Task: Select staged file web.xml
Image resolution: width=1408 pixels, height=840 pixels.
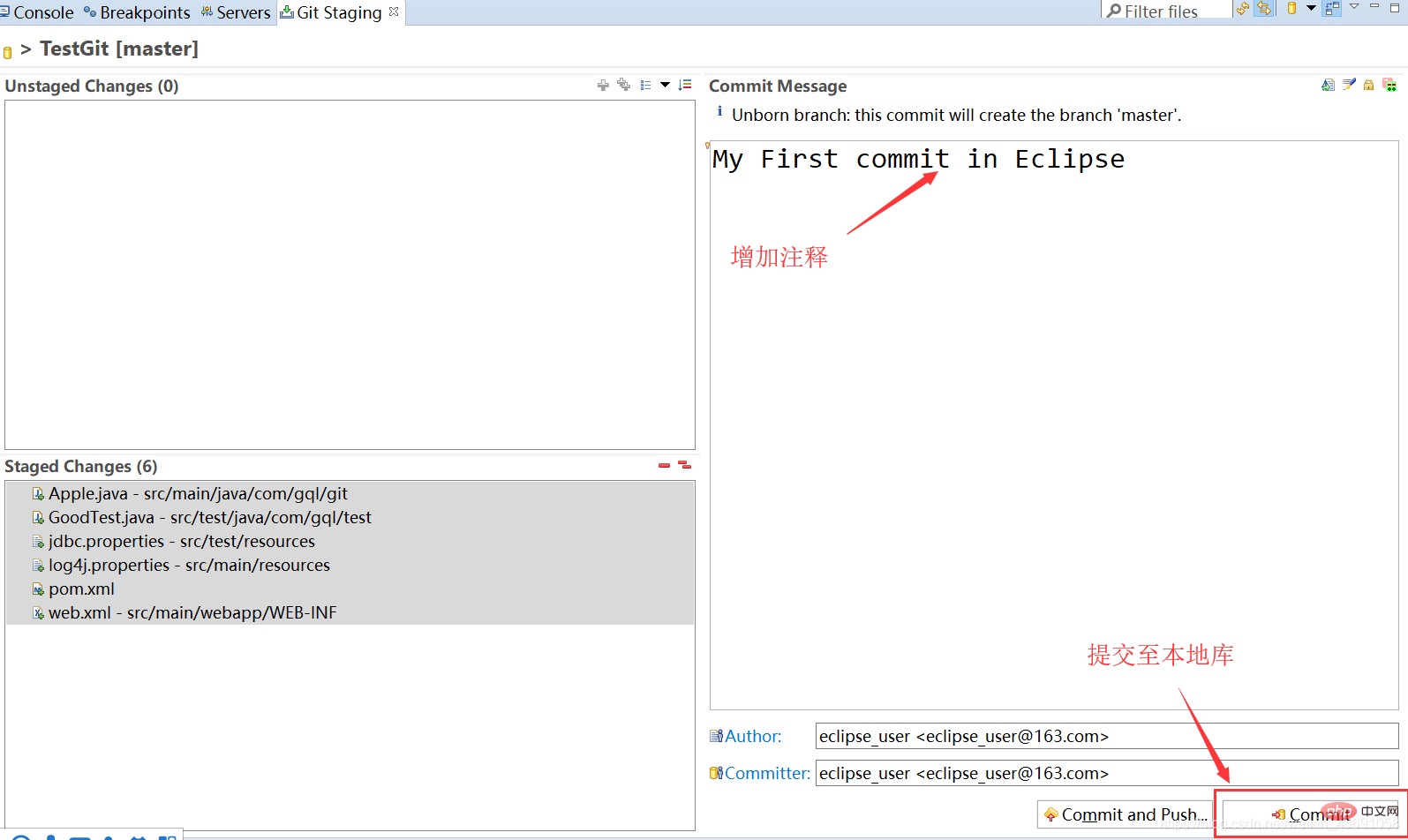Action: tap(350, 612)
